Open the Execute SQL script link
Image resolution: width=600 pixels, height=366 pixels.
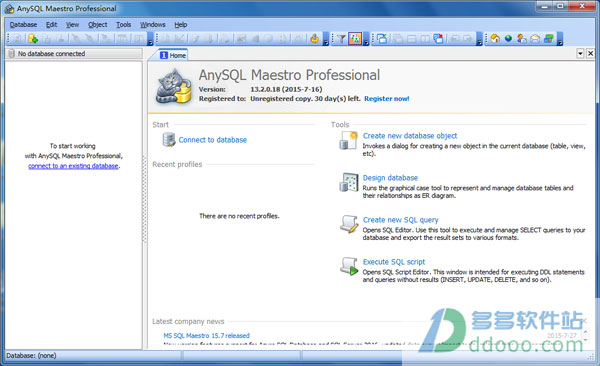(394, 262)
